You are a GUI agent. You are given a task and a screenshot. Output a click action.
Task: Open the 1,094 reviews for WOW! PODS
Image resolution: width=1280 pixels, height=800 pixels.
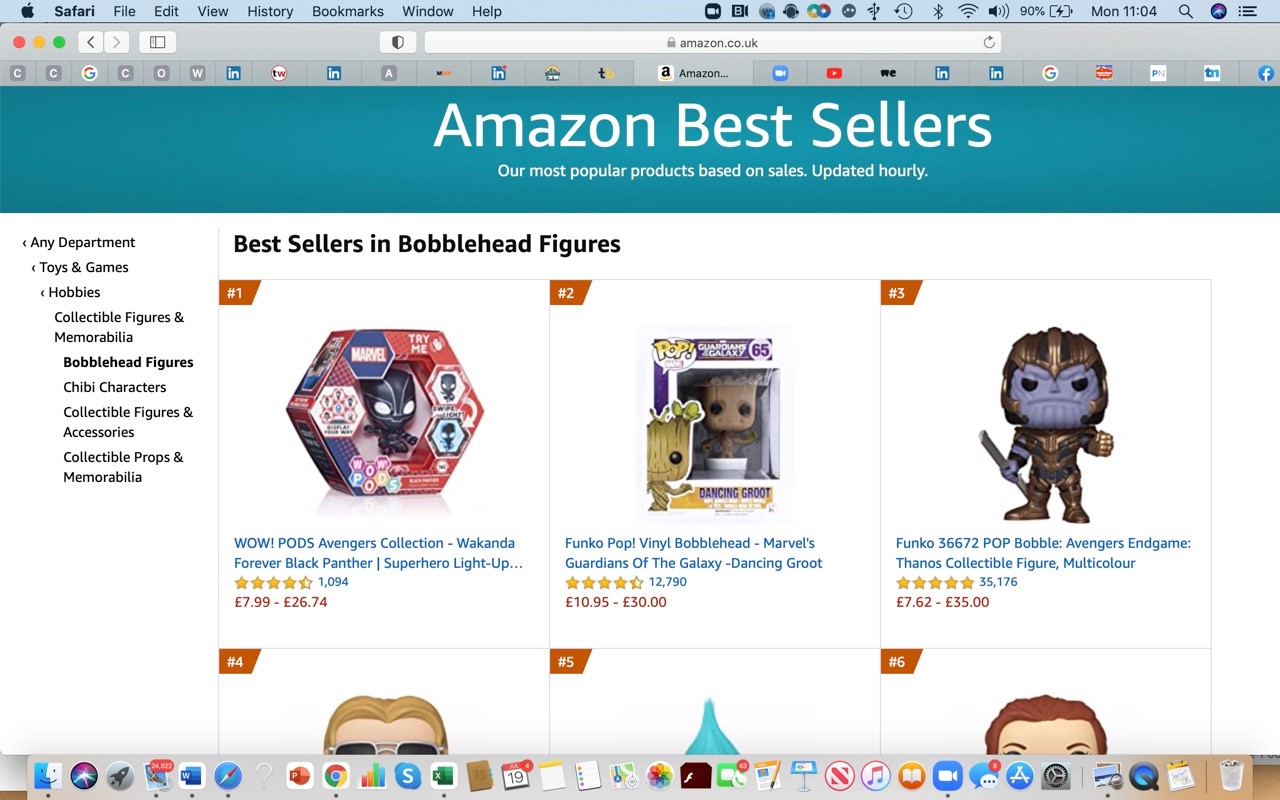click(333, 582)
